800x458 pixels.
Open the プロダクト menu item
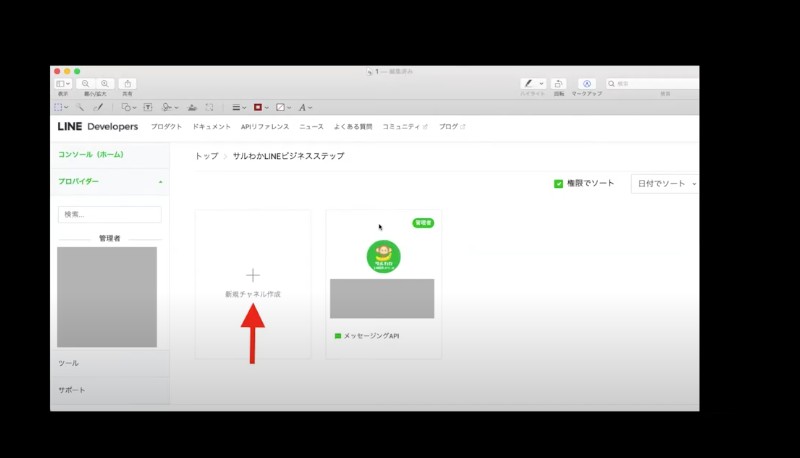[166, 126]
